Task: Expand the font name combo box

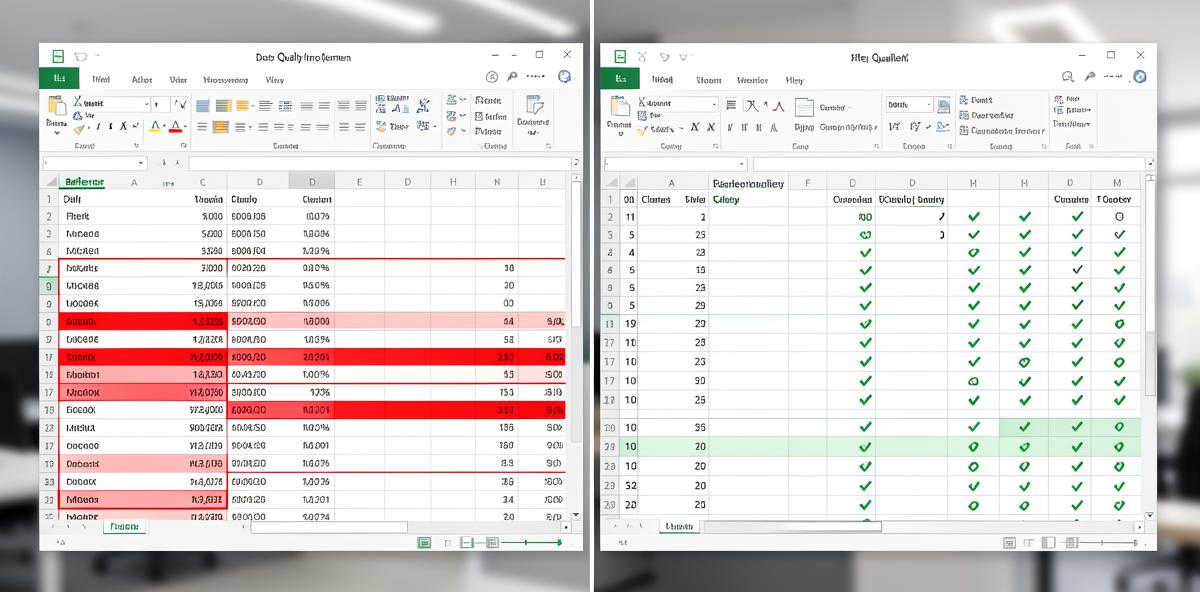Action: pyautogui.click(x=147, y=103)
